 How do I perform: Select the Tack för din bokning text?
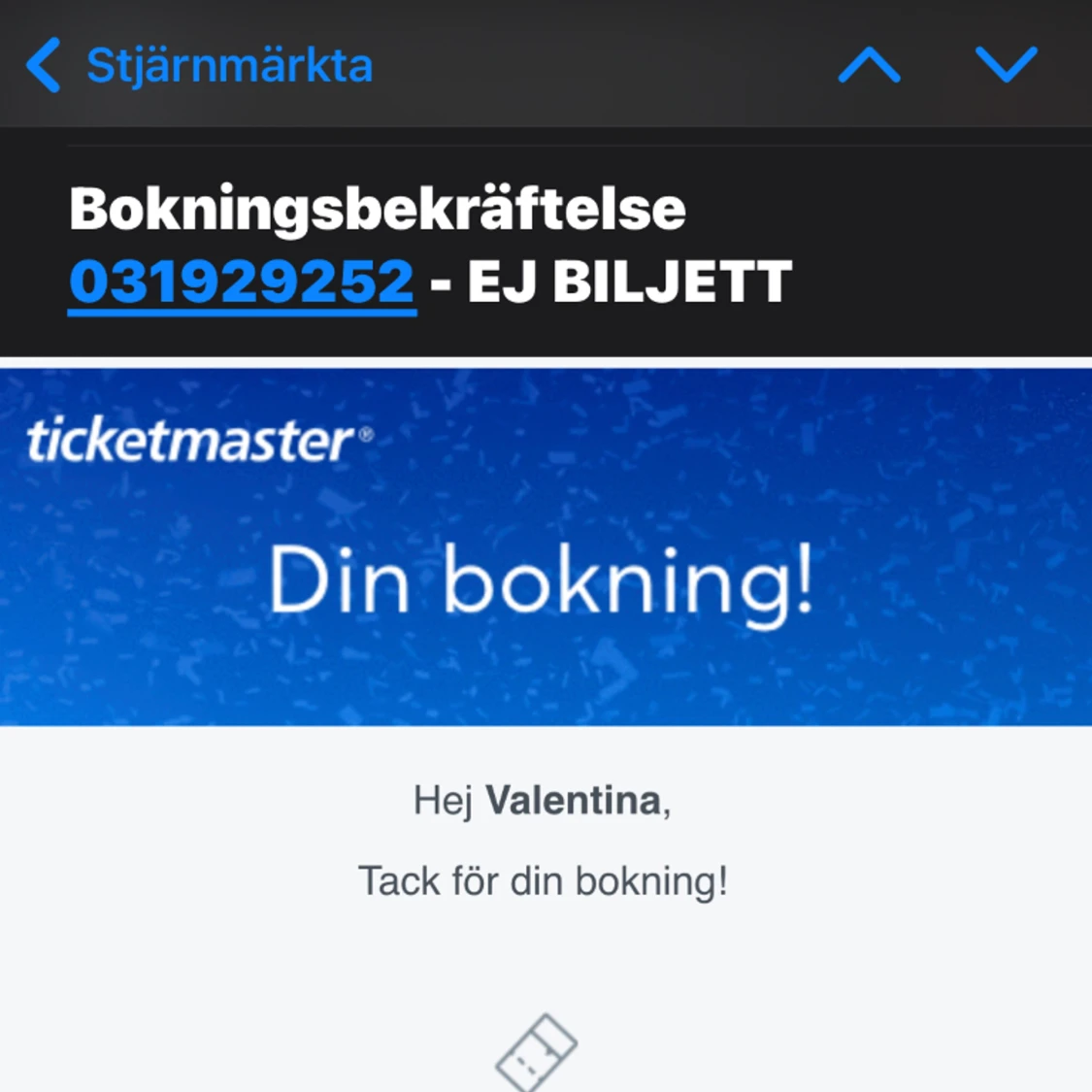[x=546, y=880]
